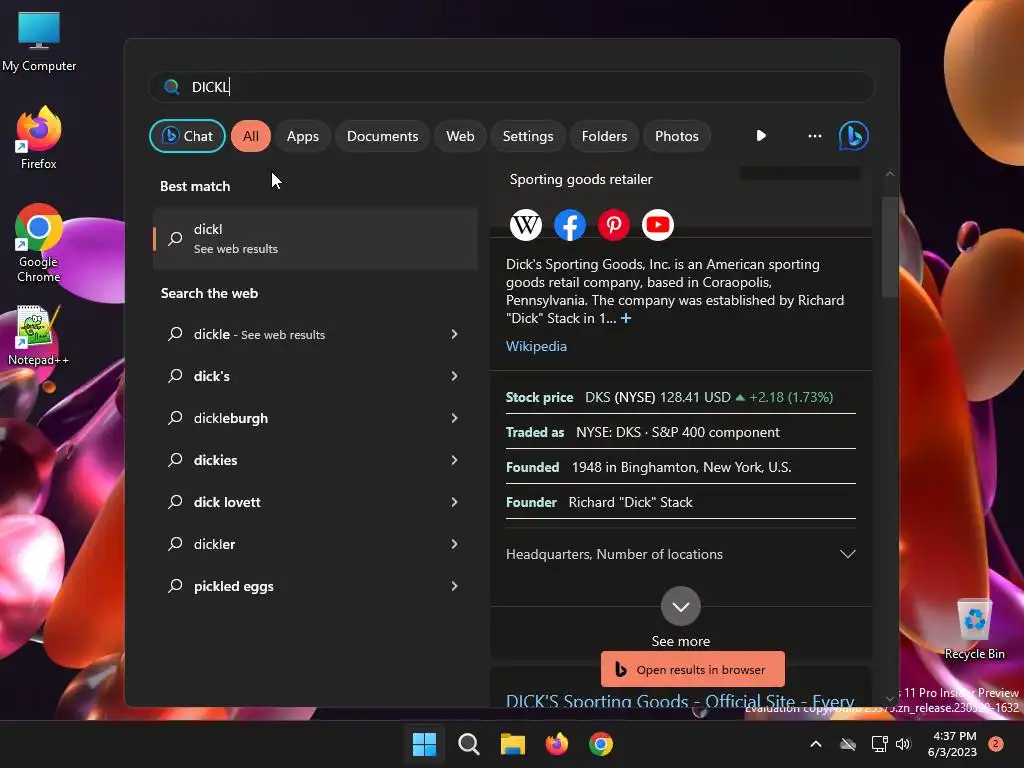Open the Facebook icon link
The image size is (1024, 768).
[x=569, y=225]
